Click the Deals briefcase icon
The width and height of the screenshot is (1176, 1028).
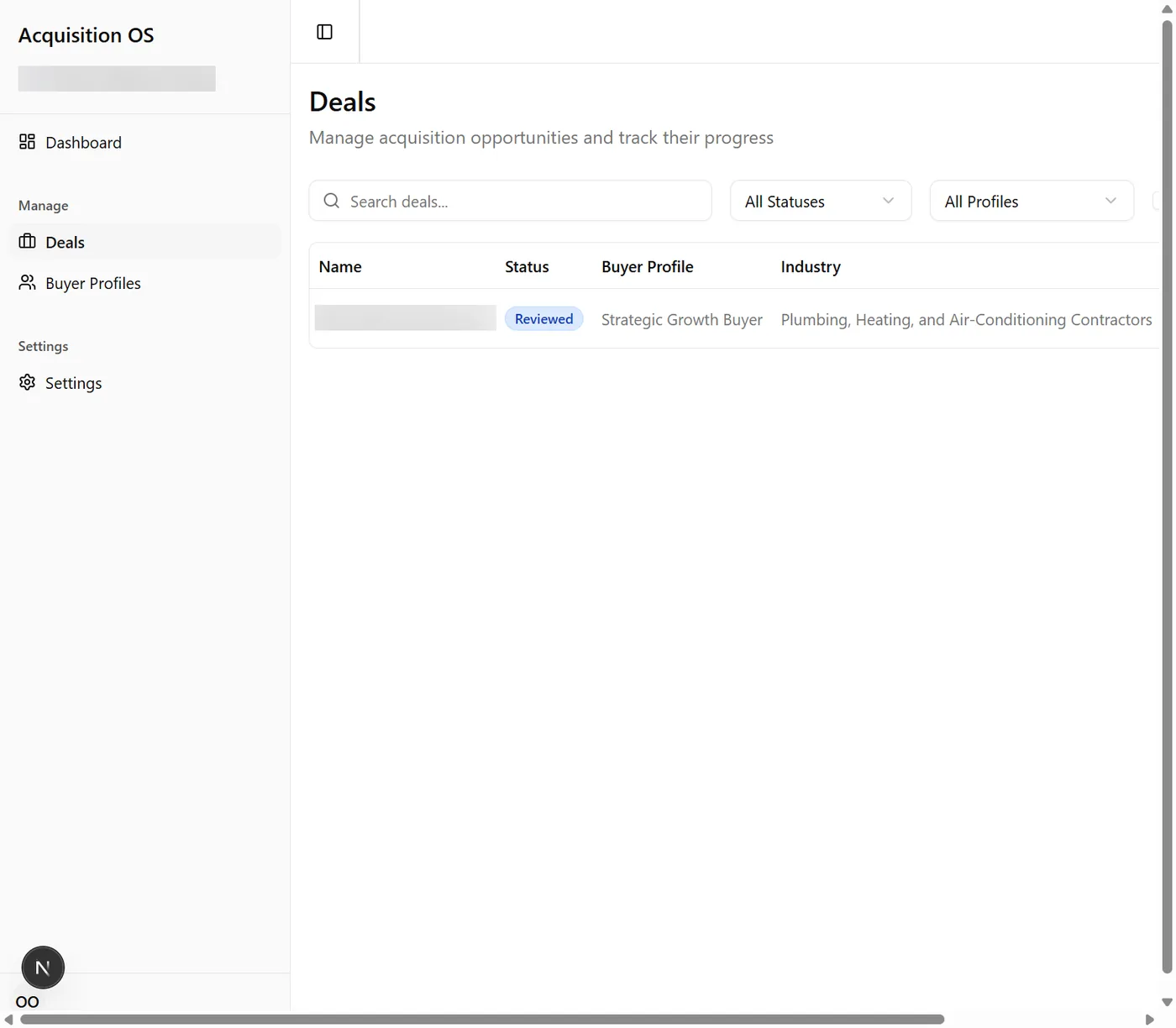(x=27, y=241)
